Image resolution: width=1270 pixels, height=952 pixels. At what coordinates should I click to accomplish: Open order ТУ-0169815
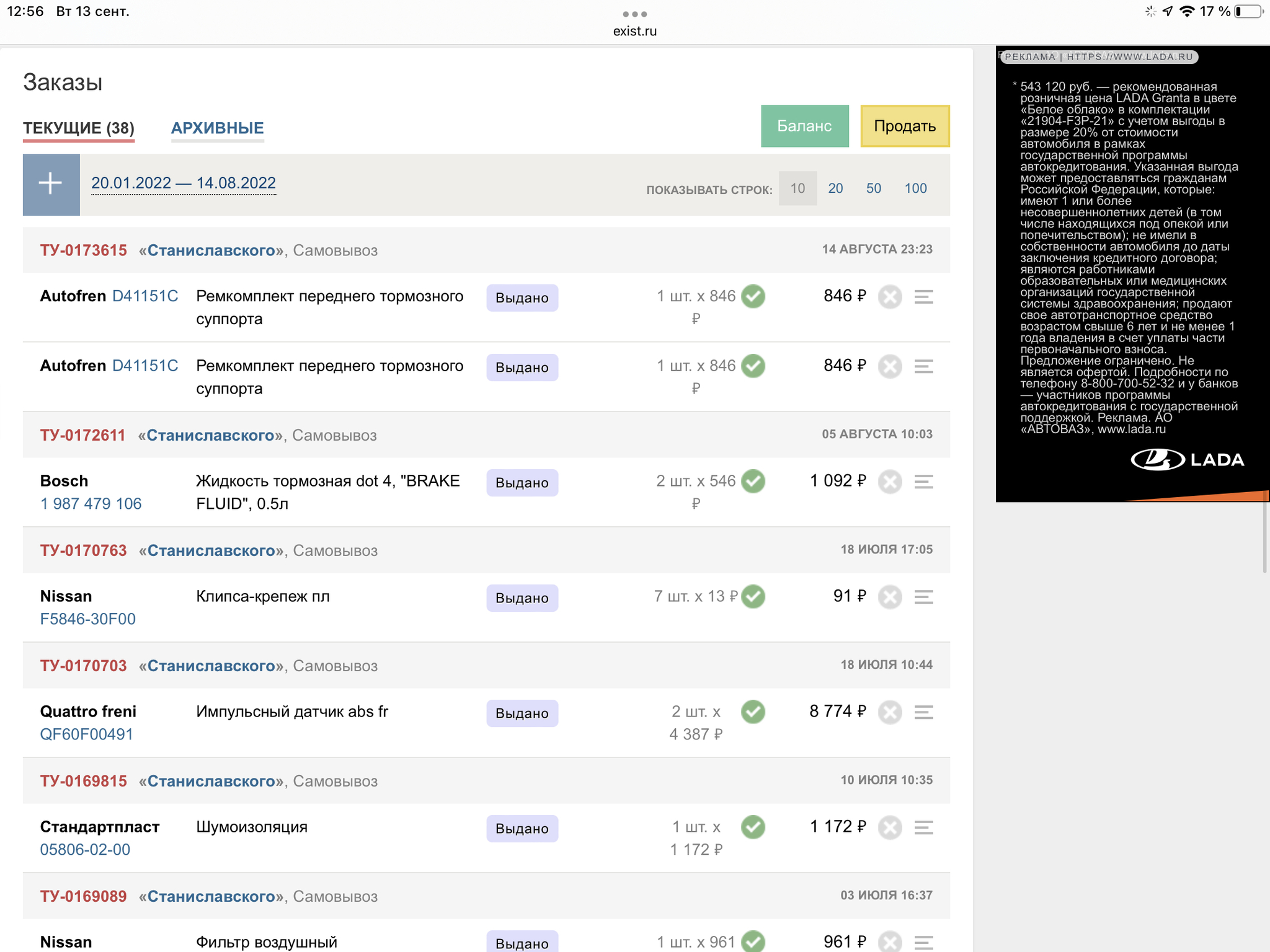click(x=84, y=781)
